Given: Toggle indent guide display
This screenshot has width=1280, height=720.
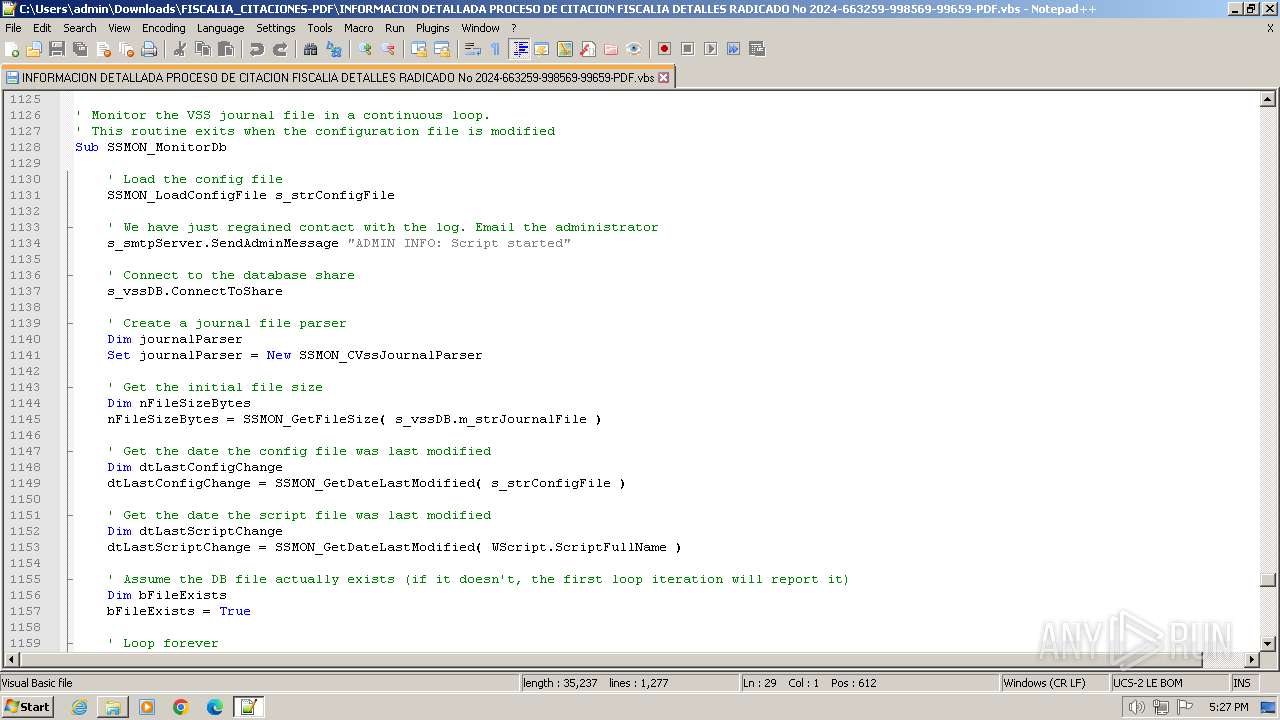Looking at the screenshot, I should [x=519, y=49].
